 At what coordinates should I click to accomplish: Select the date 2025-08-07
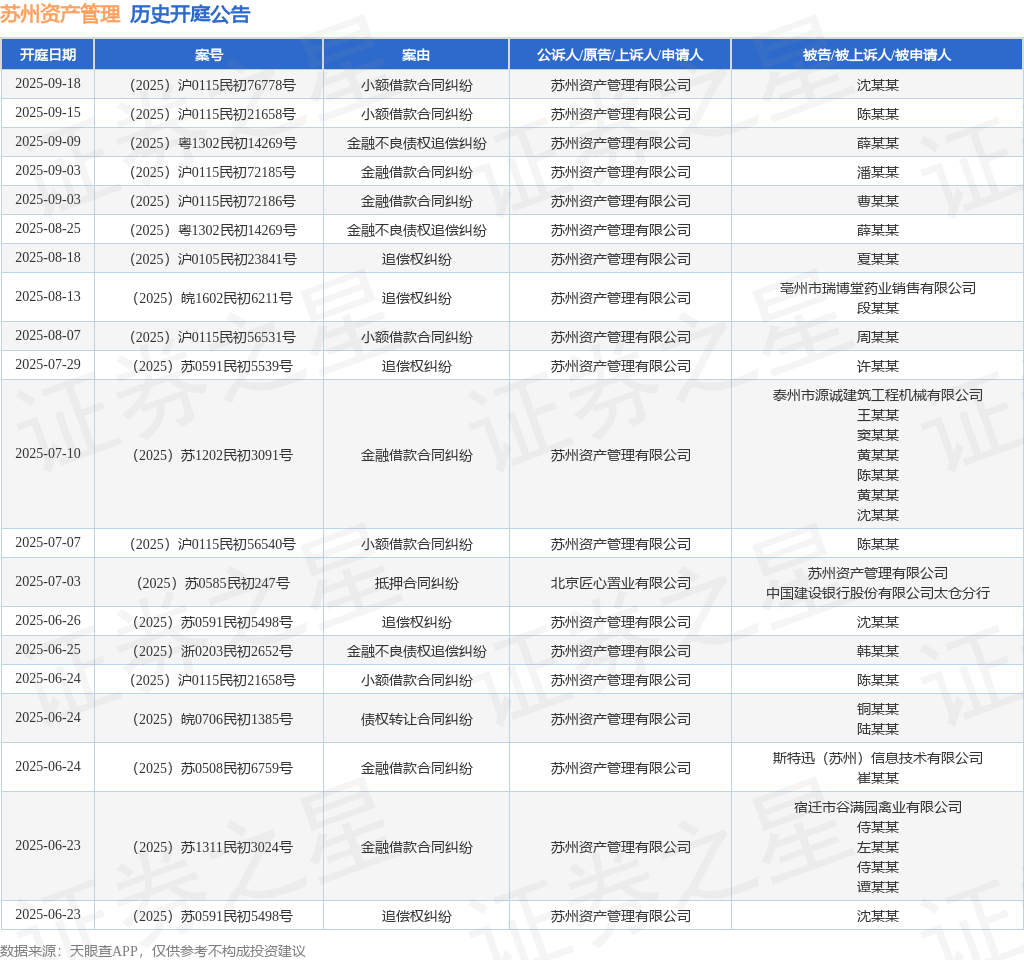point(48,336)
